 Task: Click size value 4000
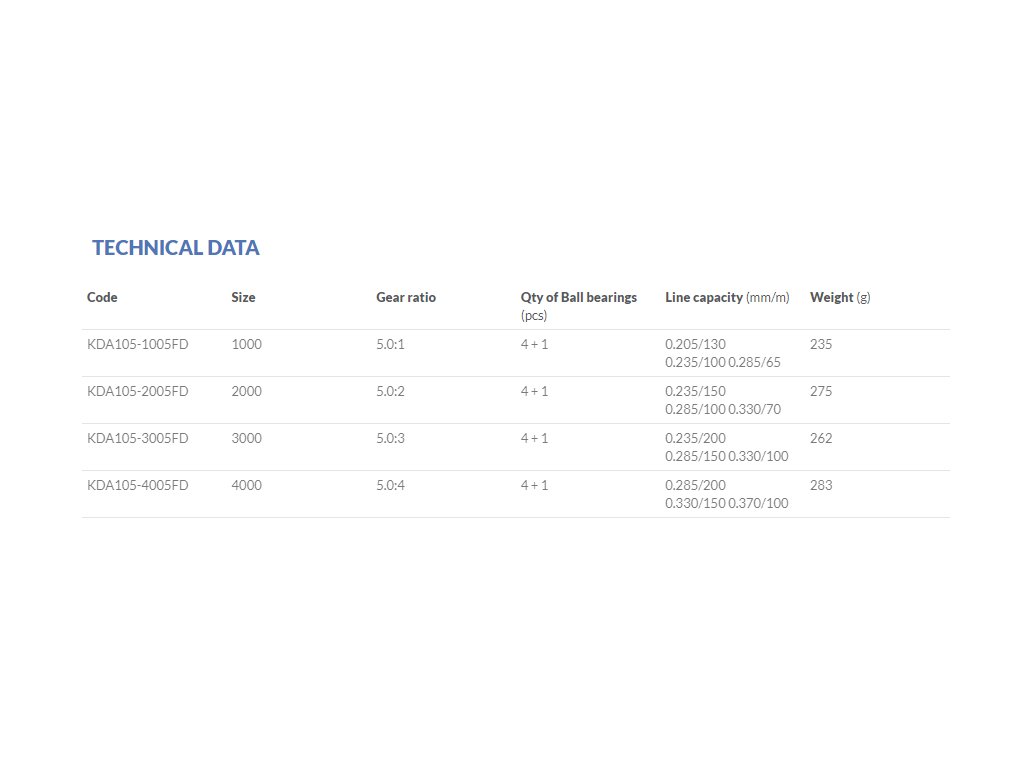tap(246, 485)
